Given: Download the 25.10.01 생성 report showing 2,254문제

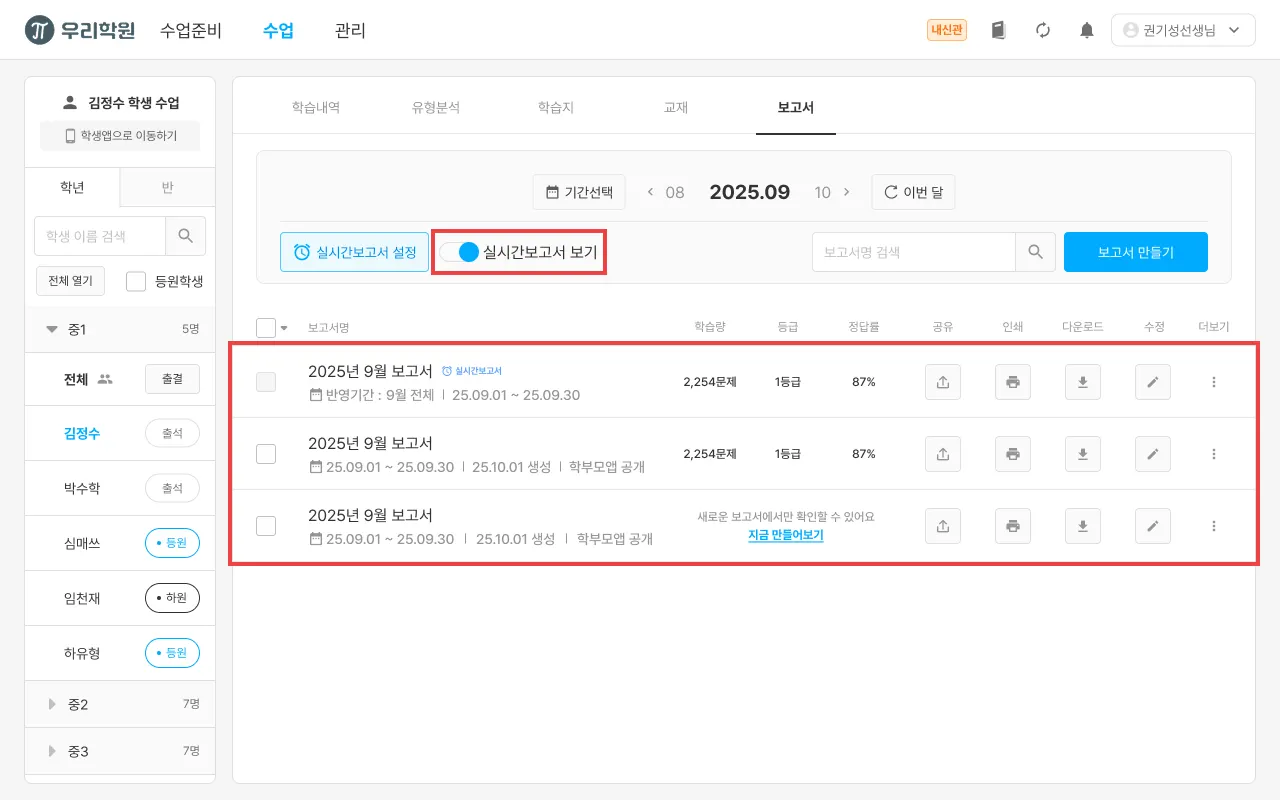Looking at the screenshot, I should 1083,454.
